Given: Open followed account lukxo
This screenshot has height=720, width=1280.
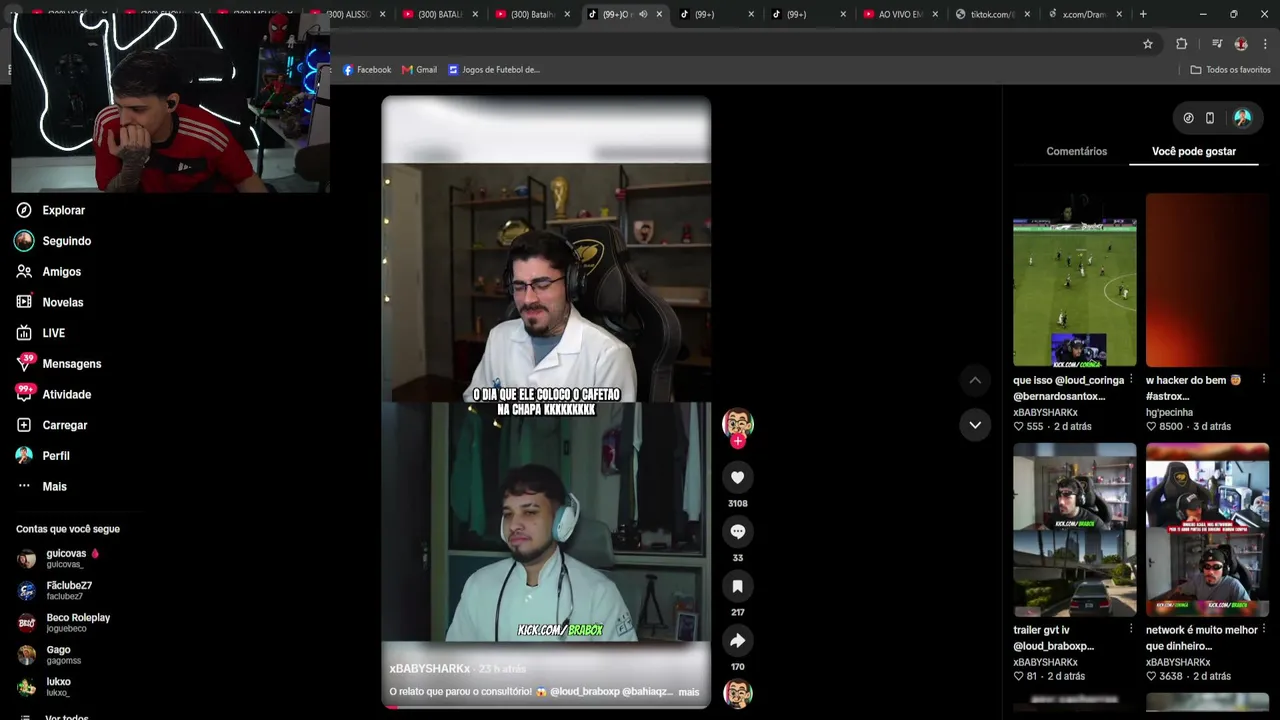Looking at the screenshot, I should [x=58, y=686].
